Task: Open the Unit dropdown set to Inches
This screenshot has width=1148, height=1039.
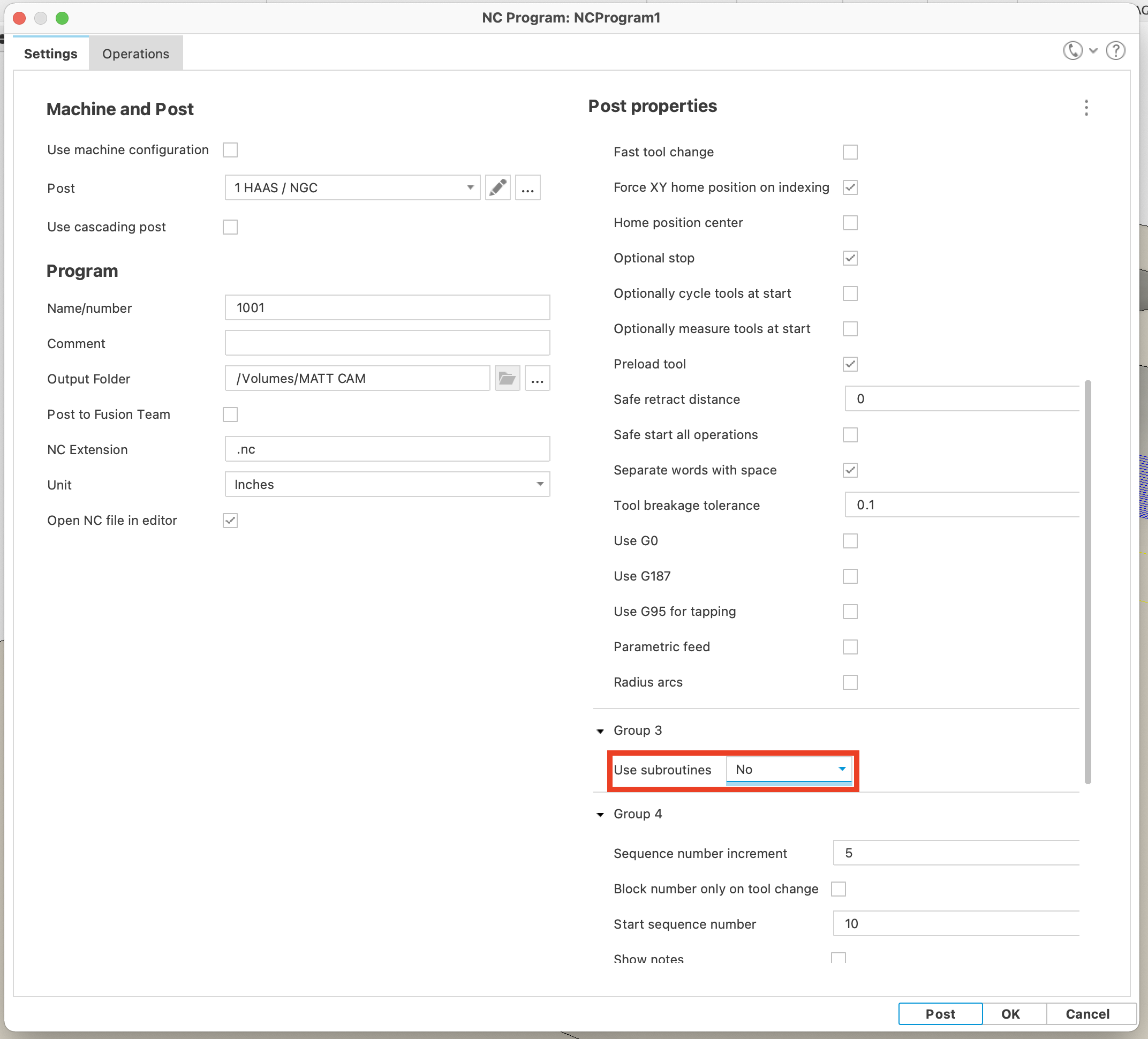Action: point(387,484)
